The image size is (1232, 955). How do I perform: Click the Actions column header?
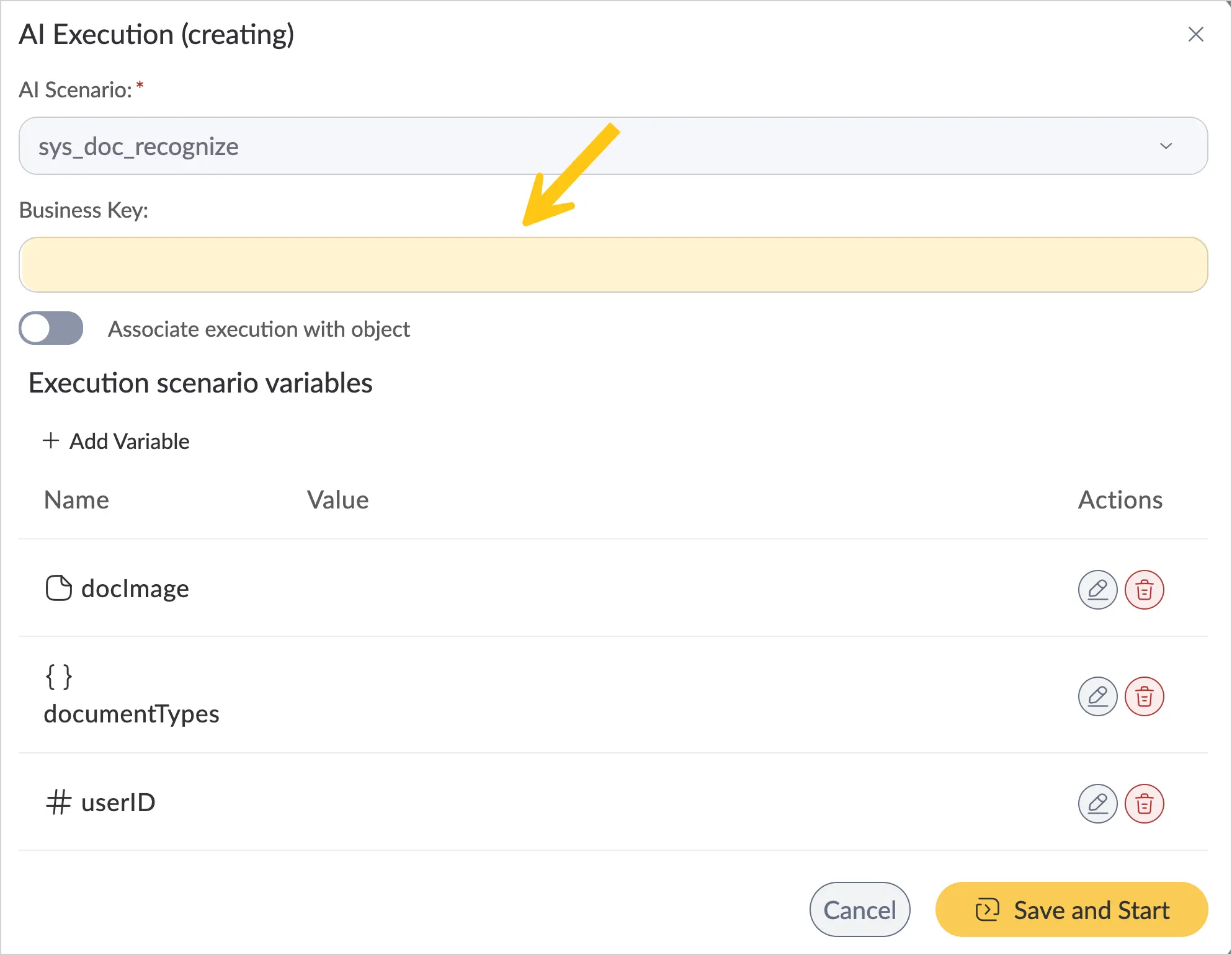[x=1120, y=500]
